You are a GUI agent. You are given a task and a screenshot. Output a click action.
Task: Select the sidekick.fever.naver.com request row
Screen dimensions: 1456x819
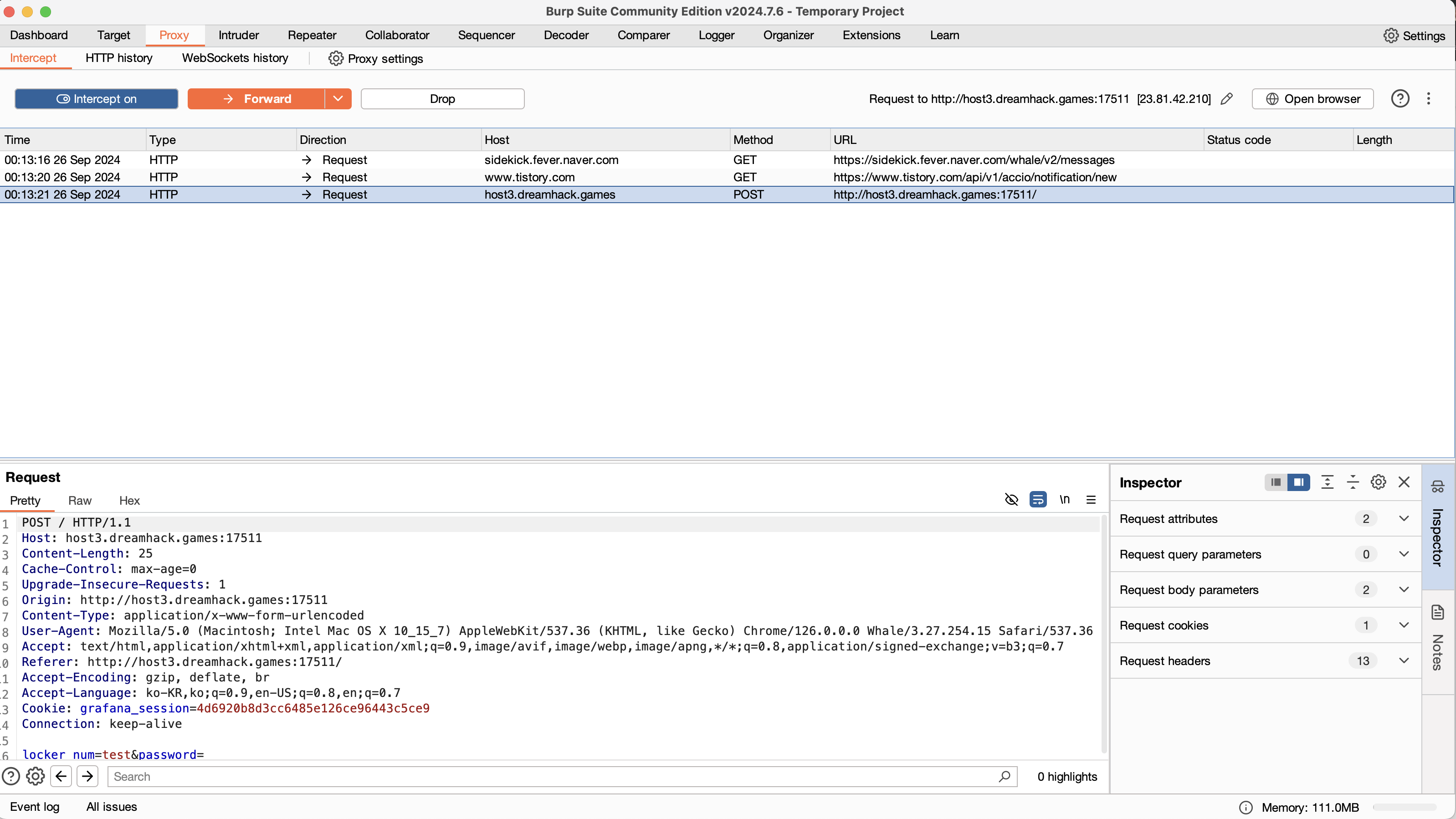[x=727, y=160]
